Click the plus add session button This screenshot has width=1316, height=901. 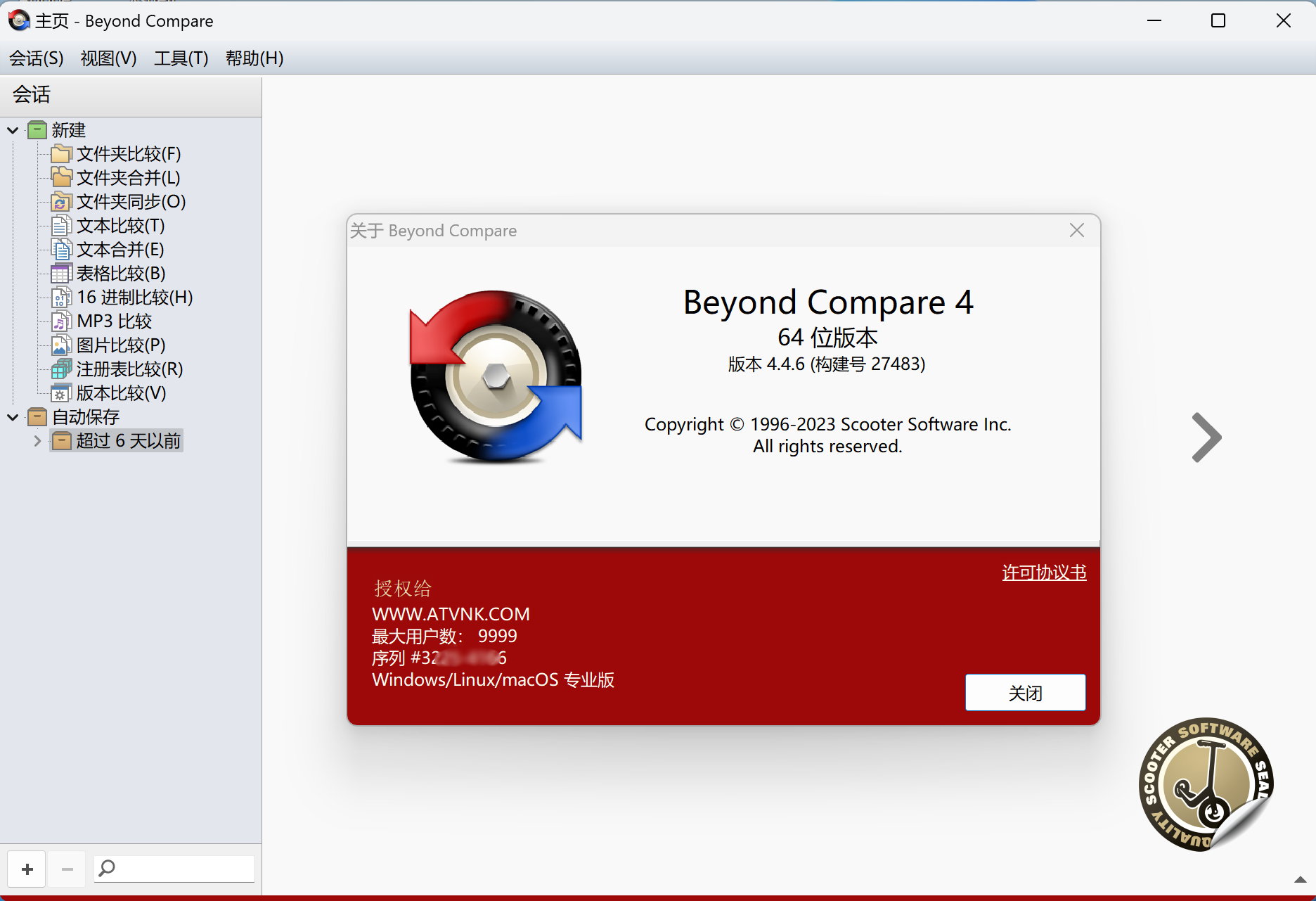(x=27, y=869)
